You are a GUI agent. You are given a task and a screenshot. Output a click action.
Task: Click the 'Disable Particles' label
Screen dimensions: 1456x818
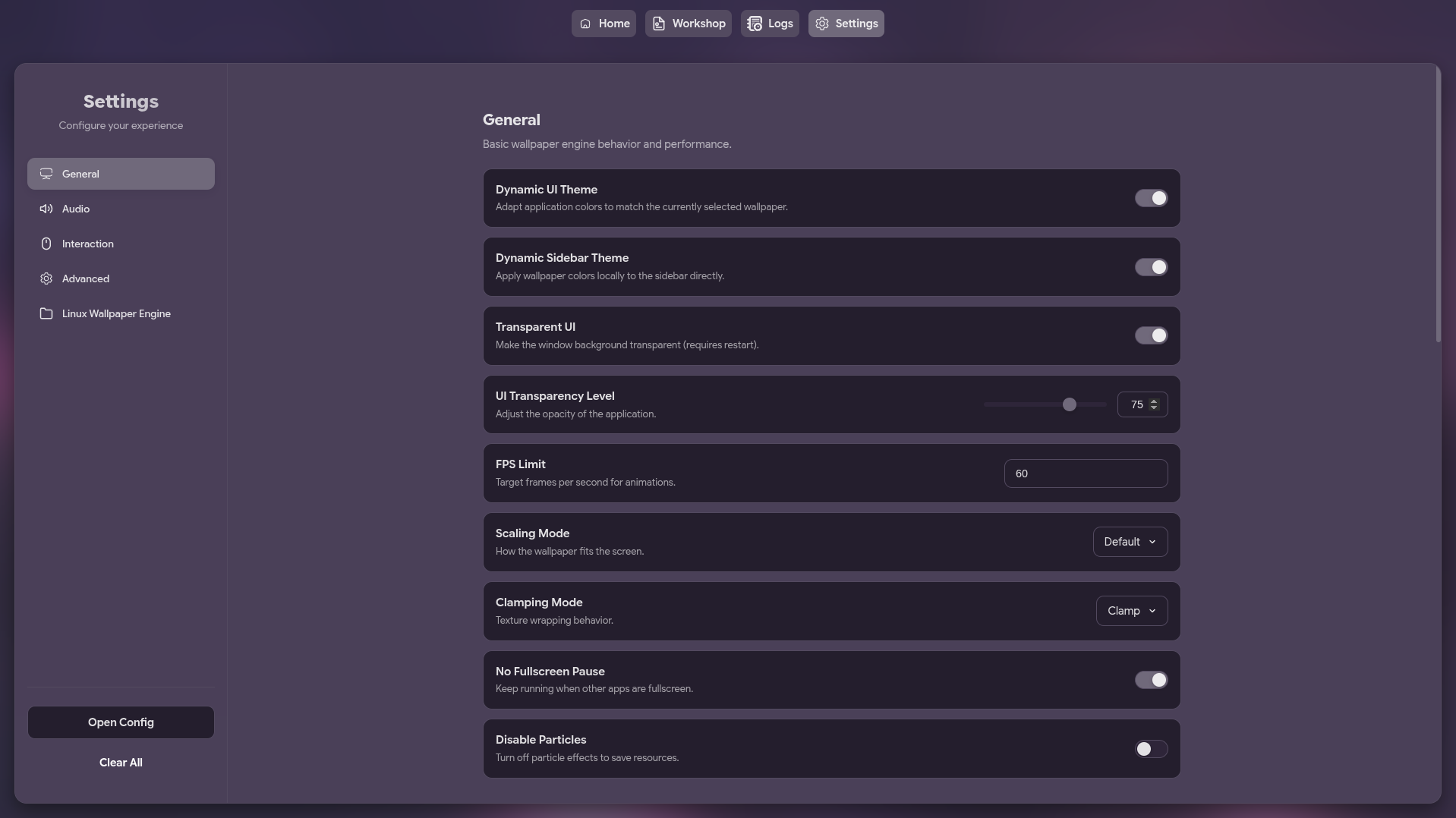pyautogui.click(x=540, y=740)
